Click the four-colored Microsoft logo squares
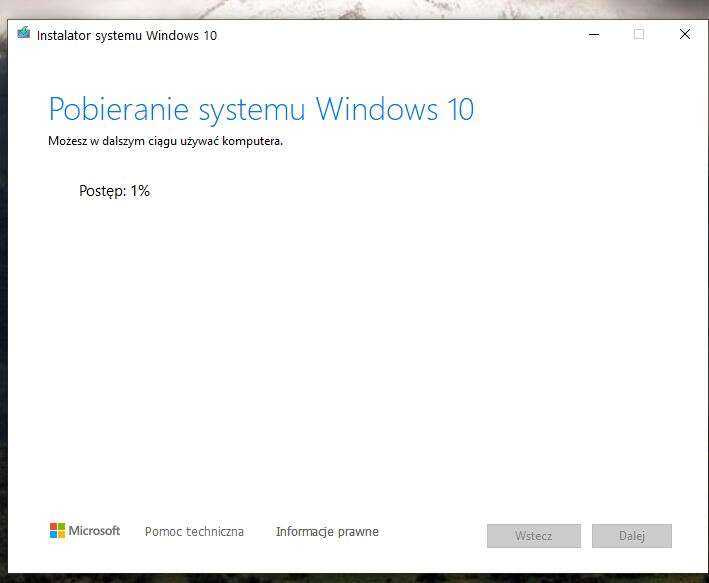This screenshot has height=583, width=709. 57,531
